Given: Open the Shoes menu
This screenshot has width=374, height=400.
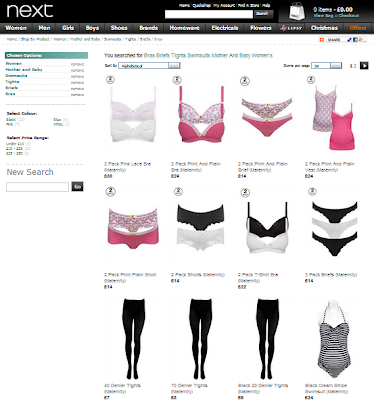Looking at the screenshot, I should [x=119, y=28].
